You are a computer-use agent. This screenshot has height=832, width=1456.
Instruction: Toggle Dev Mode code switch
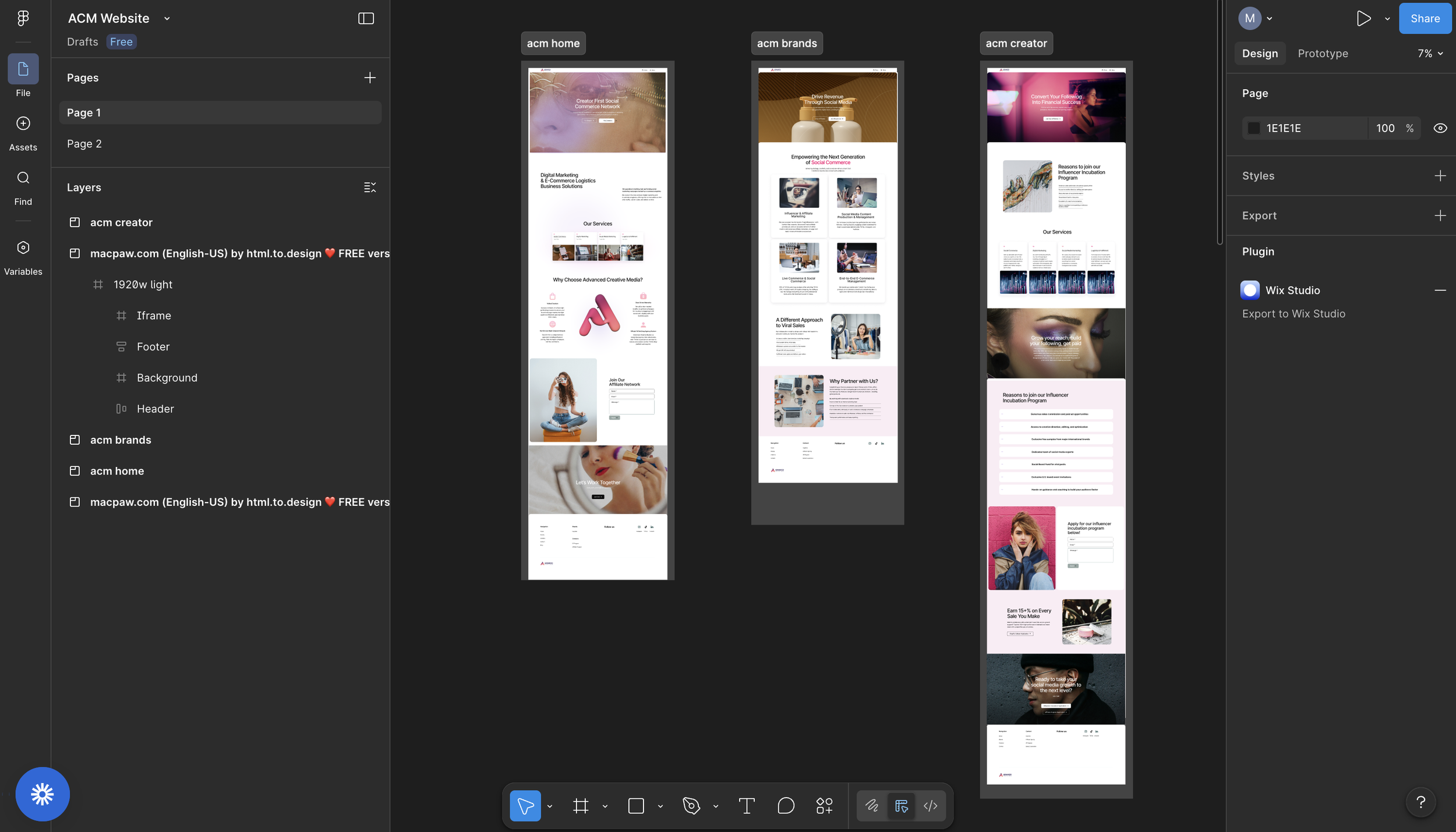(x=930, y=806)
